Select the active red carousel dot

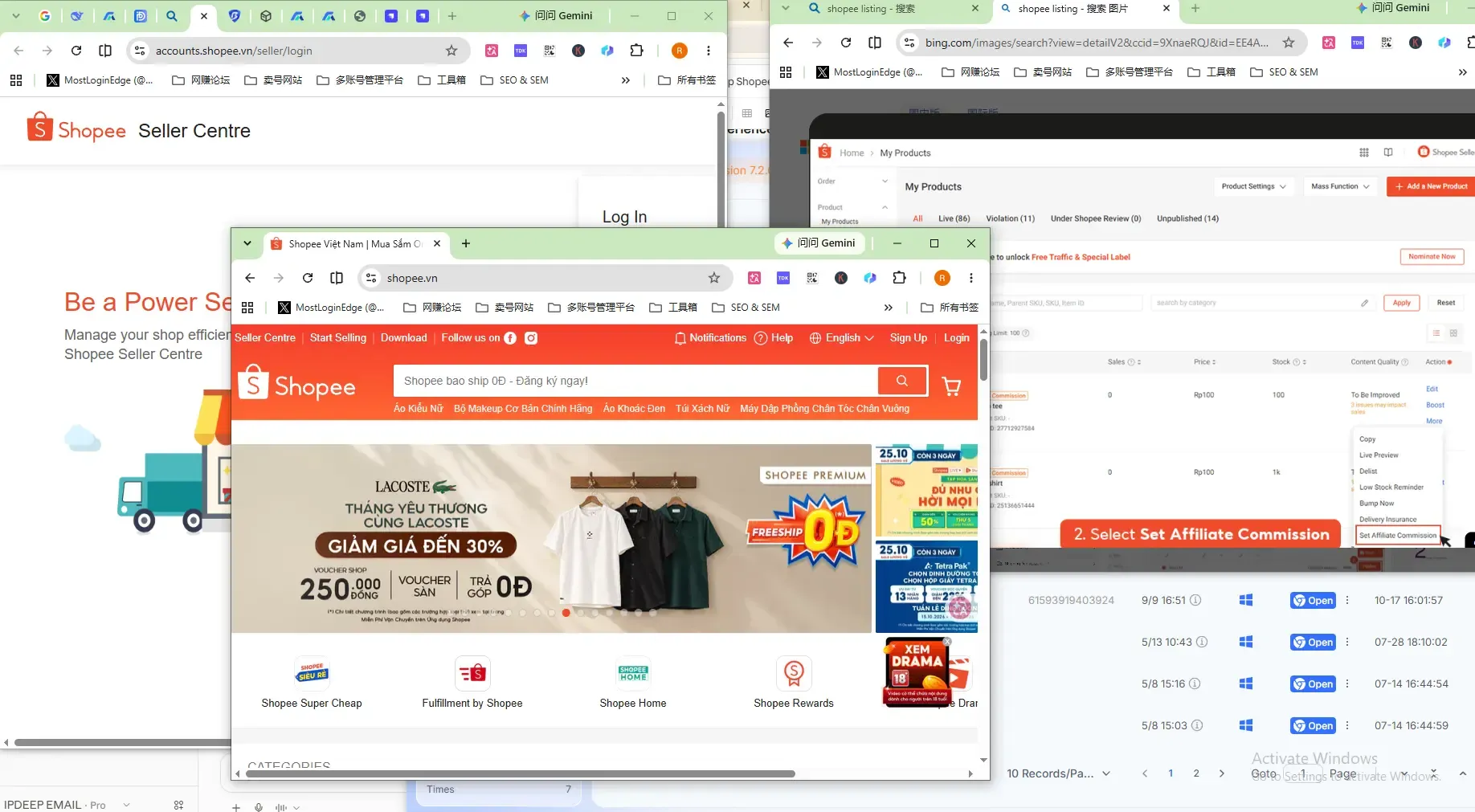click(566, 613)
